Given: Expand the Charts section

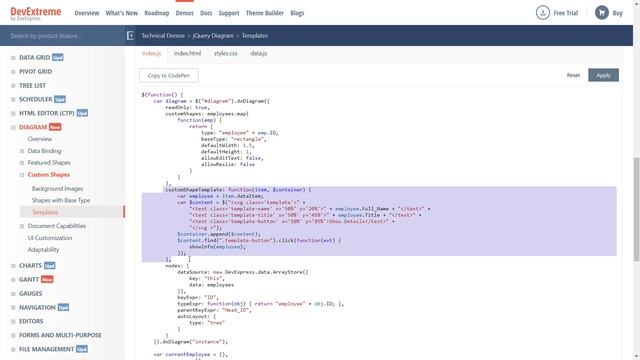Looking at the screenshot, I should point(13,266).
